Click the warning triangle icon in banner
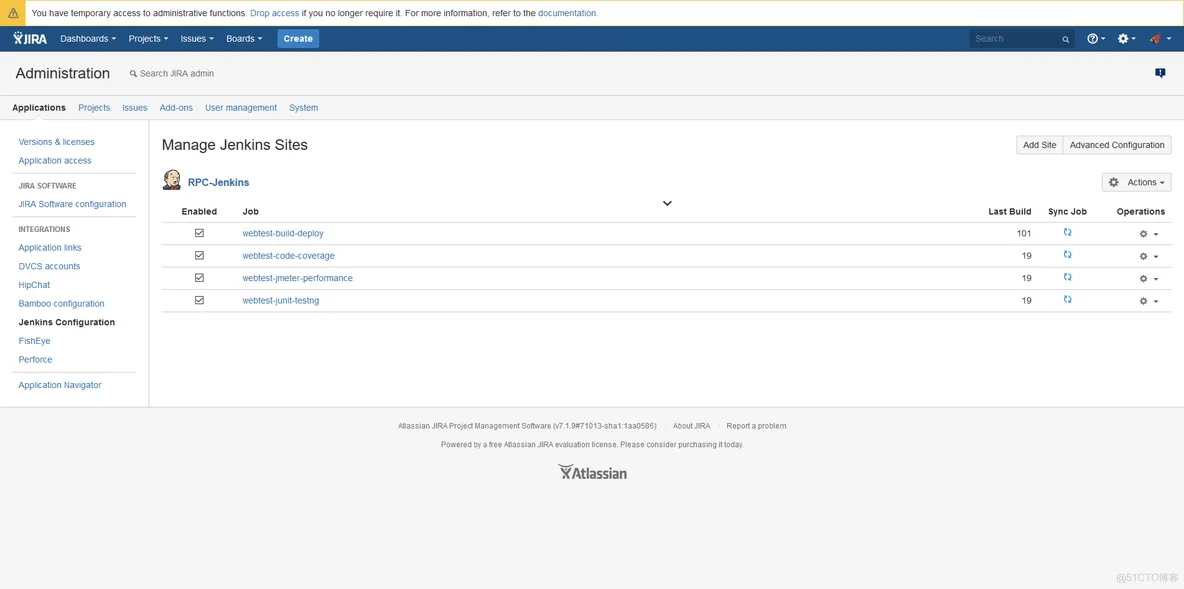 click(x=13, y=13)
